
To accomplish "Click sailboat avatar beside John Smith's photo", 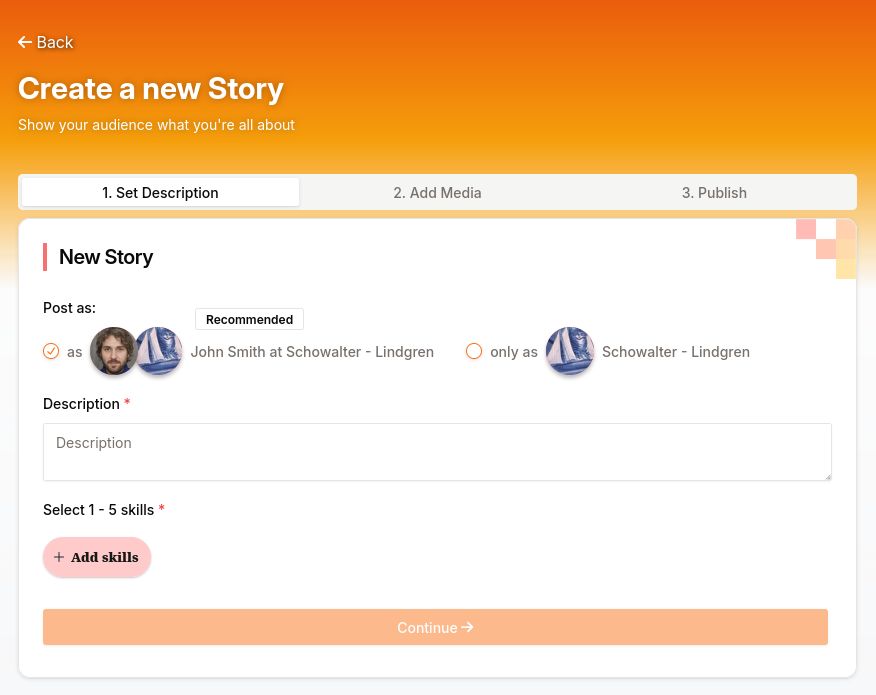I will [x=160, y=352].
